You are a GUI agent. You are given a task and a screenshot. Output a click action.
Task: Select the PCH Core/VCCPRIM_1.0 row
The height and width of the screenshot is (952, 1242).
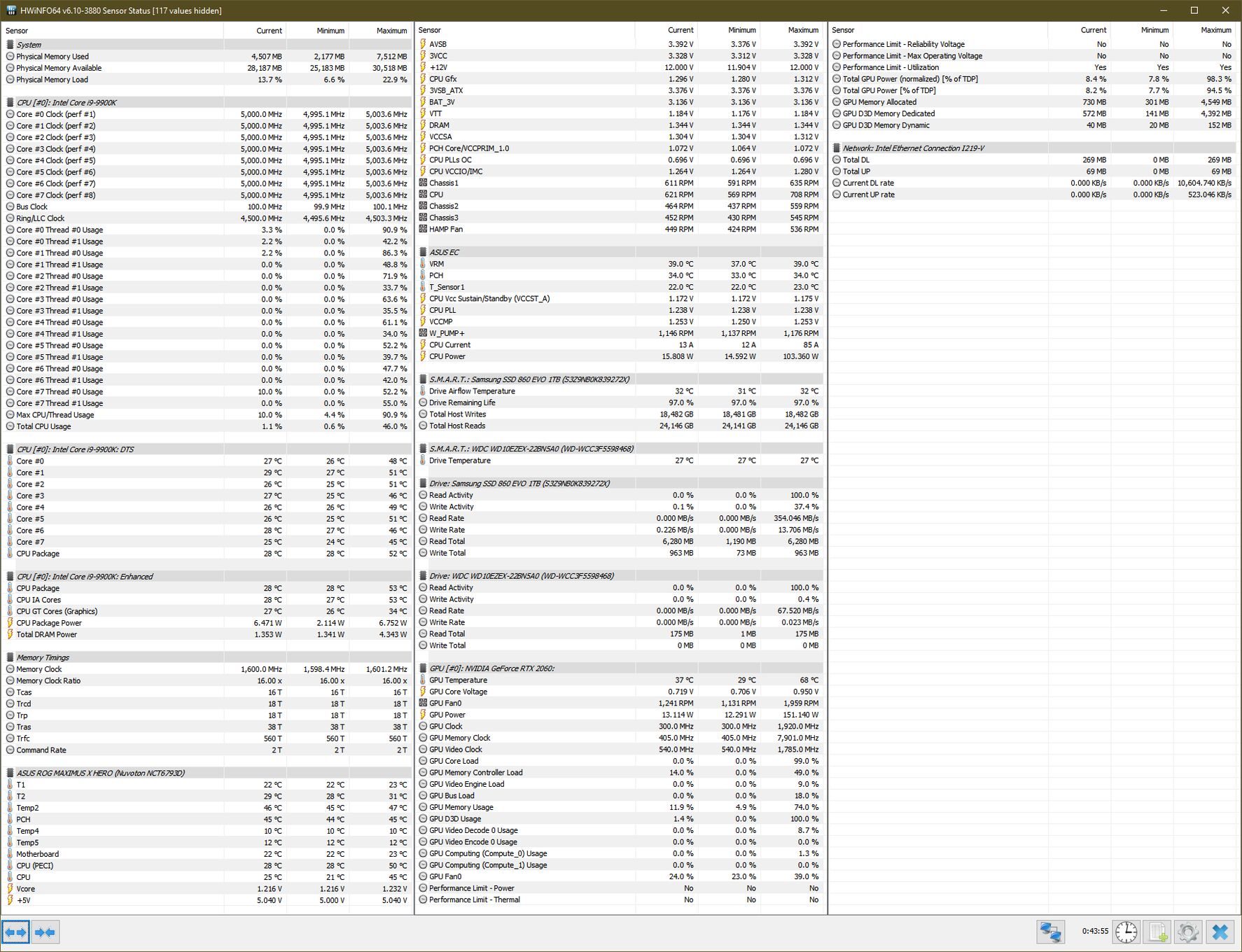(620, 148)
